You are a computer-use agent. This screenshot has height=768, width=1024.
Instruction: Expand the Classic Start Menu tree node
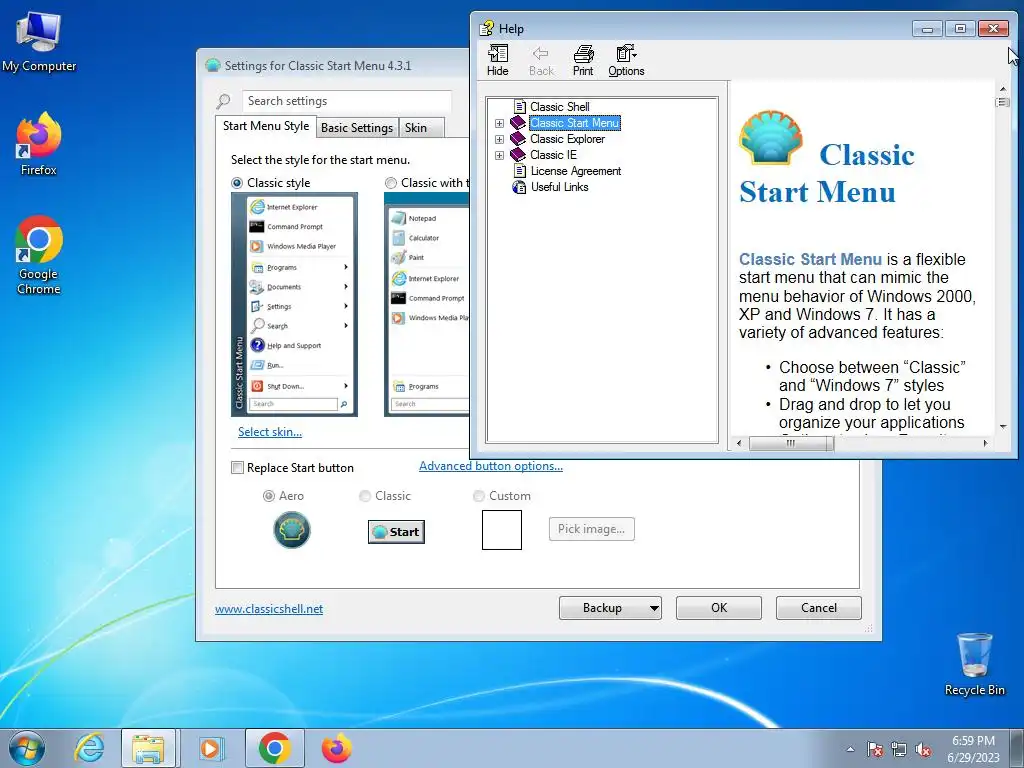500,123
